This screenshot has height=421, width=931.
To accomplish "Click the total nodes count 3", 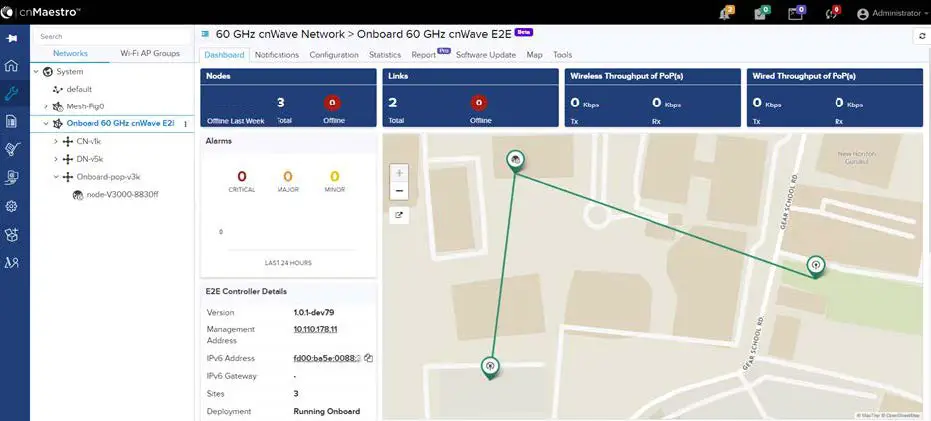I will tap(280, 103).
